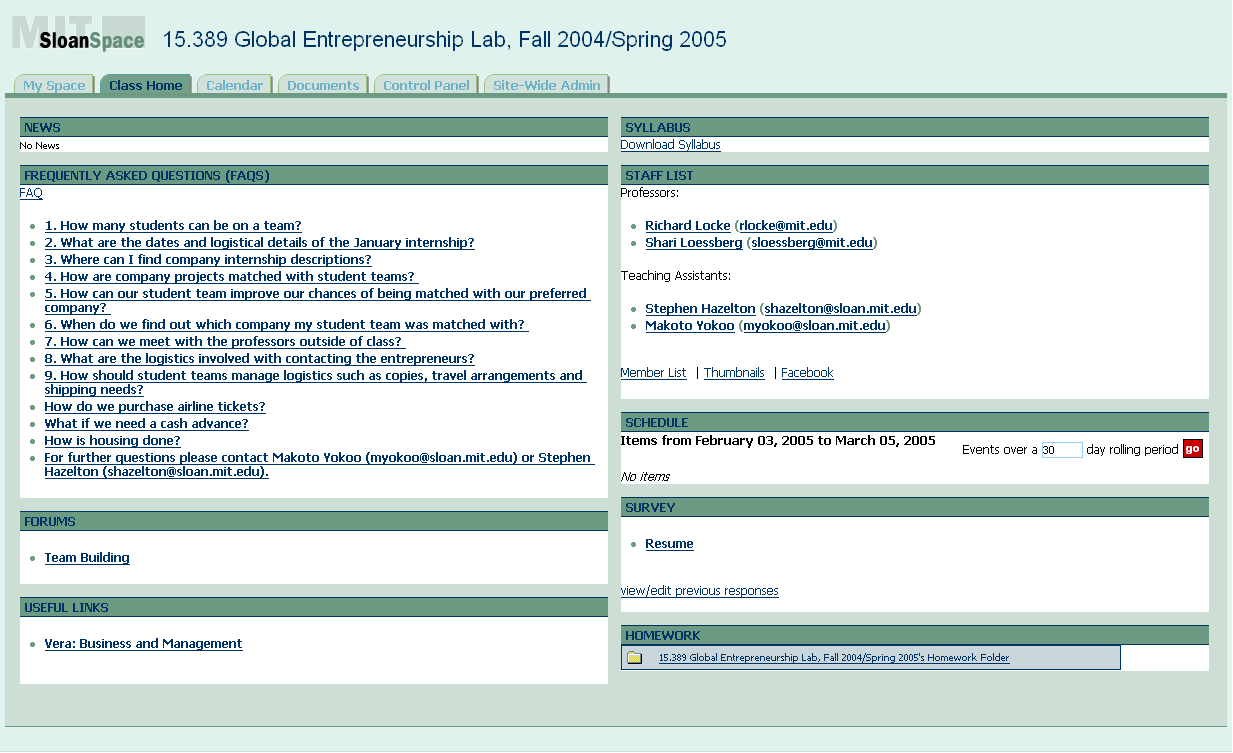1233x753 pixels.
Task: Switch to the Calendar tab
Action: point(234,86)
